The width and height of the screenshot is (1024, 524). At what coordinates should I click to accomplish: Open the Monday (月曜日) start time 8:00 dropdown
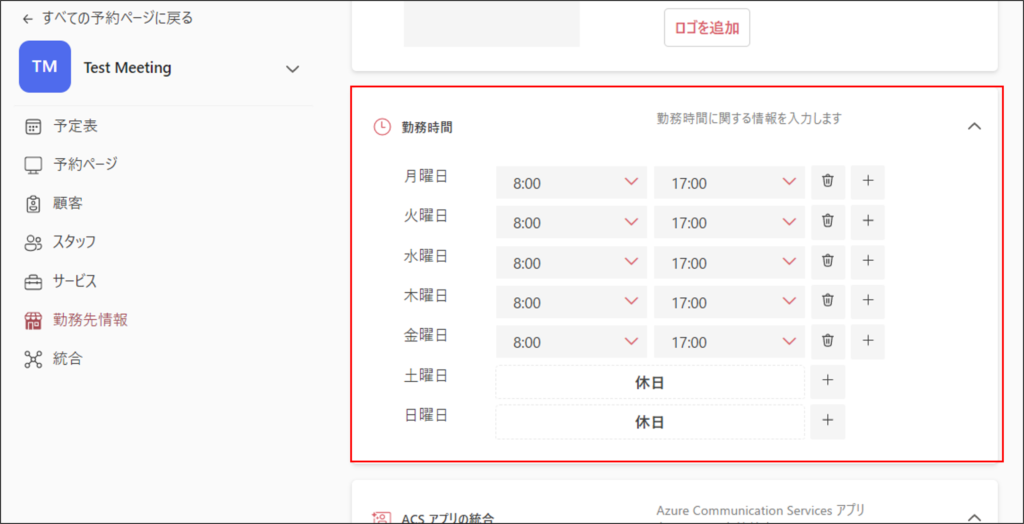pyautogui.click(x=571, y=182)
